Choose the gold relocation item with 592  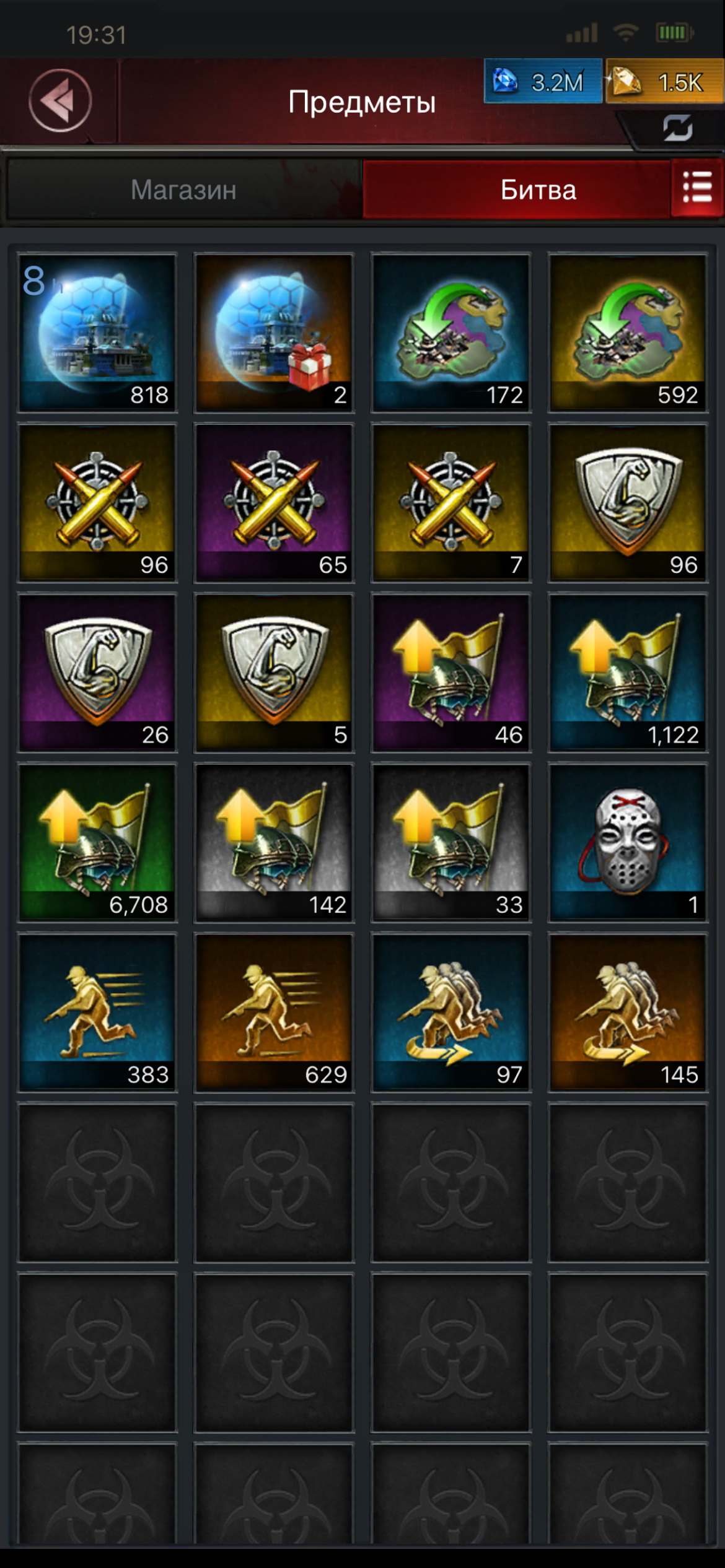coord(628,333)
